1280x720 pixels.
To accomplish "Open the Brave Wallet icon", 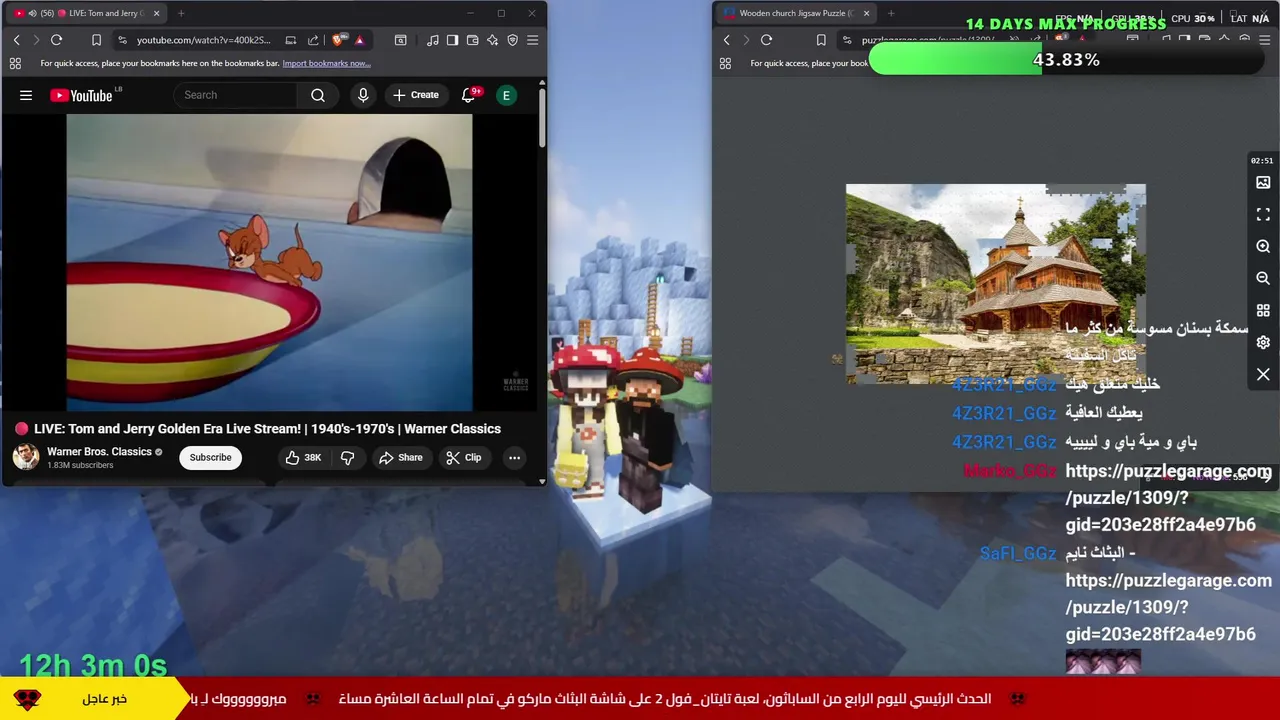I will (472, 40).
